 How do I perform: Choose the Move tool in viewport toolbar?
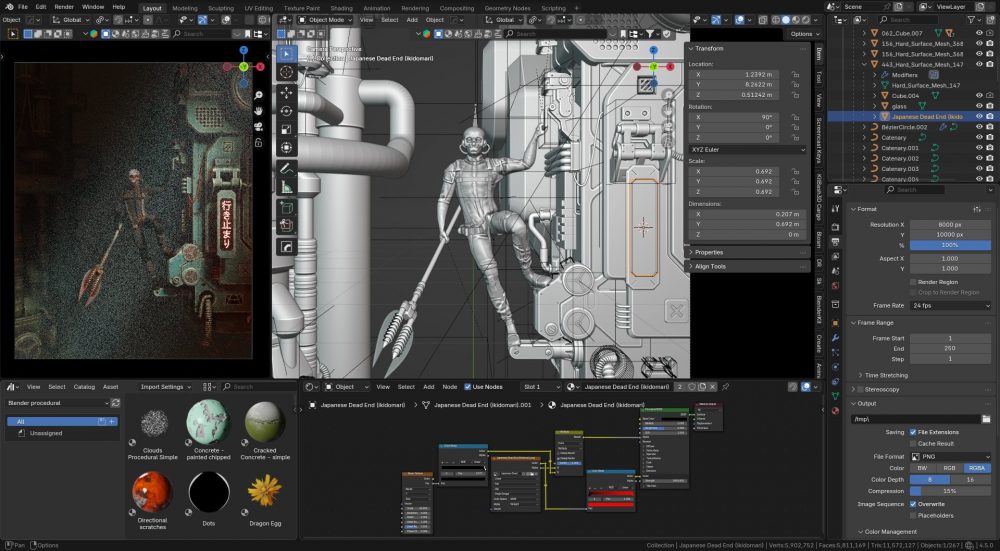286,92
